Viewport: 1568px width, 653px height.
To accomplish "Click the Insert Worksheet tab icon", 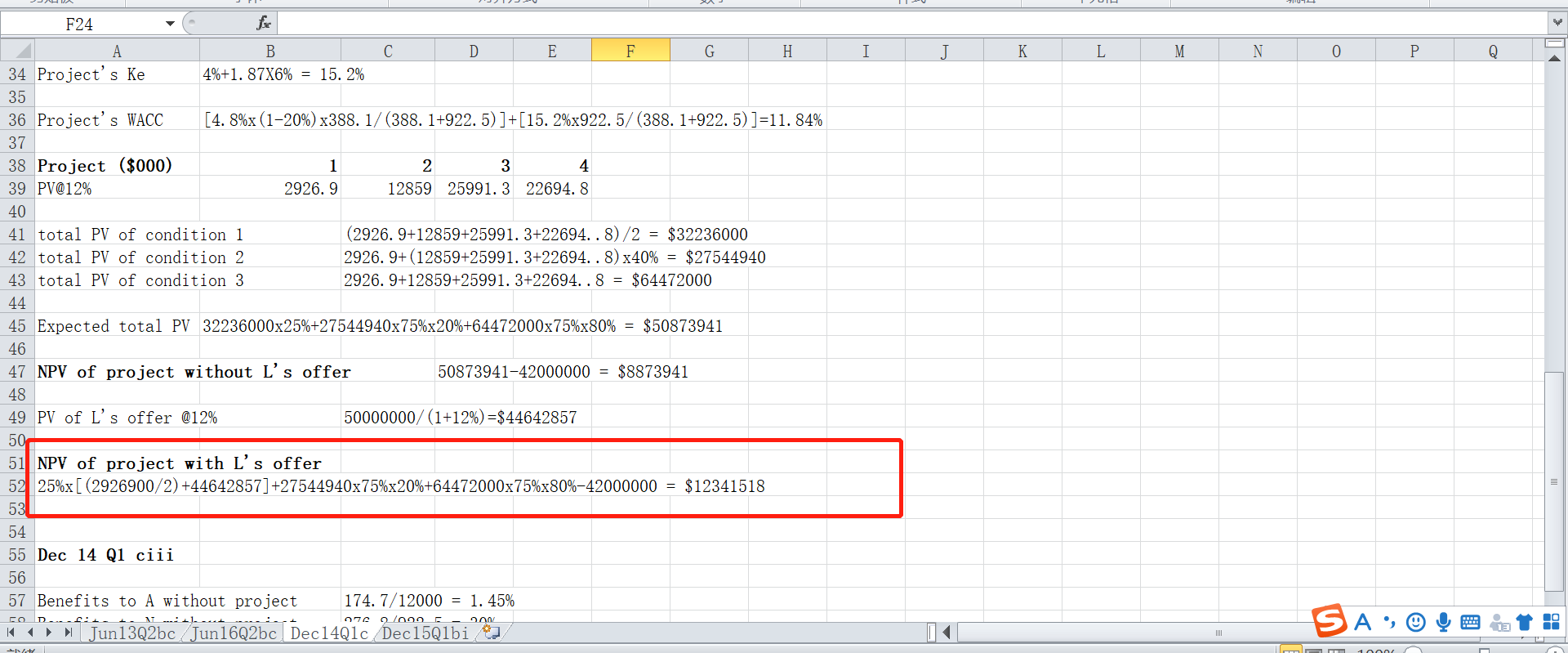I will pyautogui.click(x=491, y=632).
